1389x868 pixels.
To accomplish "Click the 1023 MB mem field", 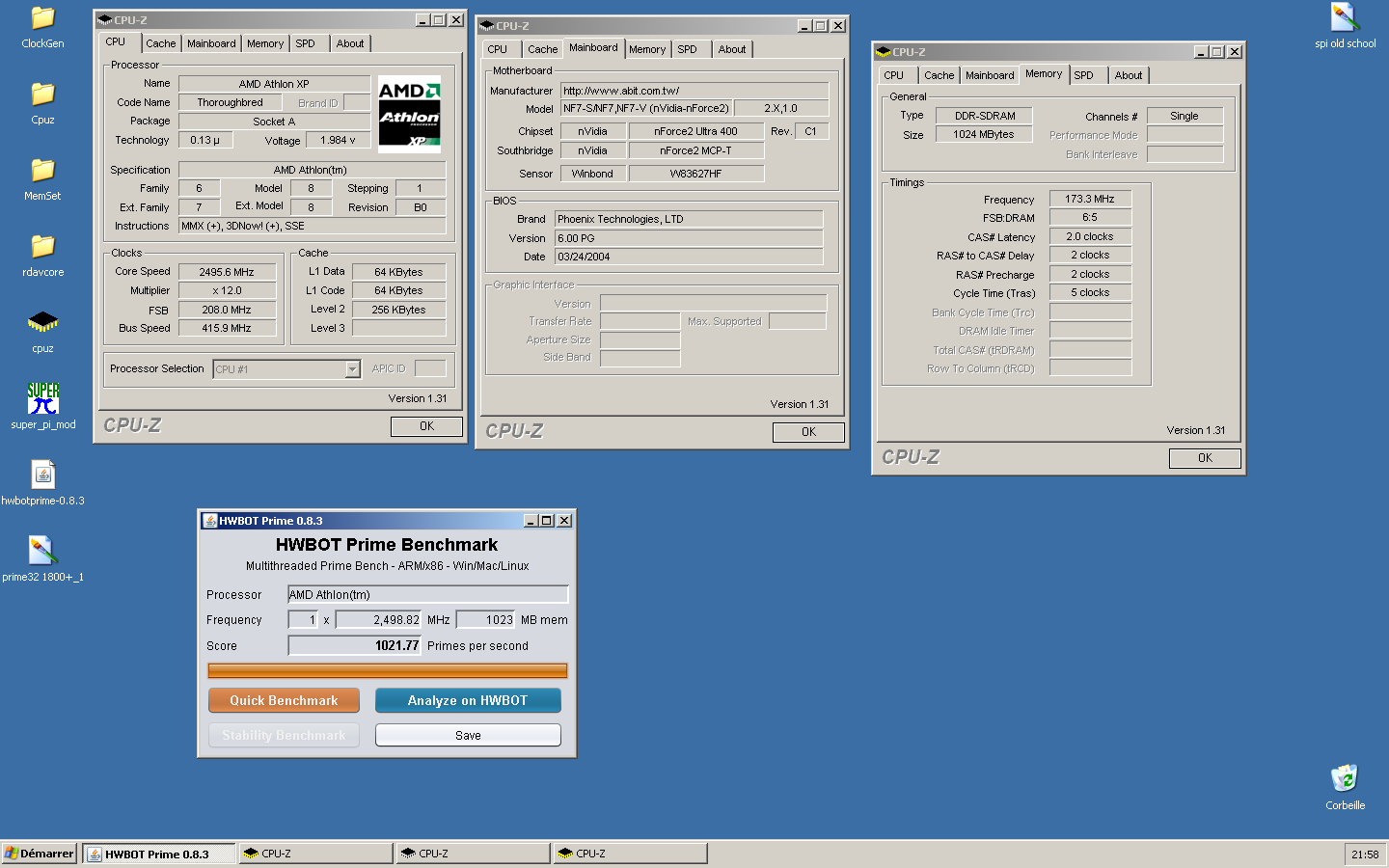I will pyautogui.click(x=486, y=619).
